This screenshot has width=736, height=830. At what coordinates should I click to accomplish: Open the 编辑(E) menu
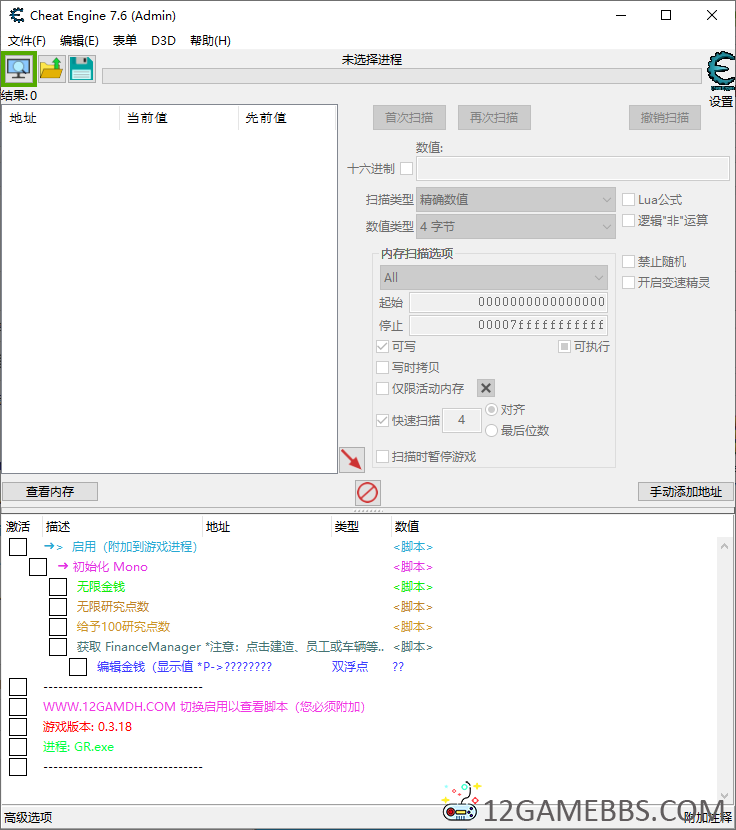tap(79, 41)
